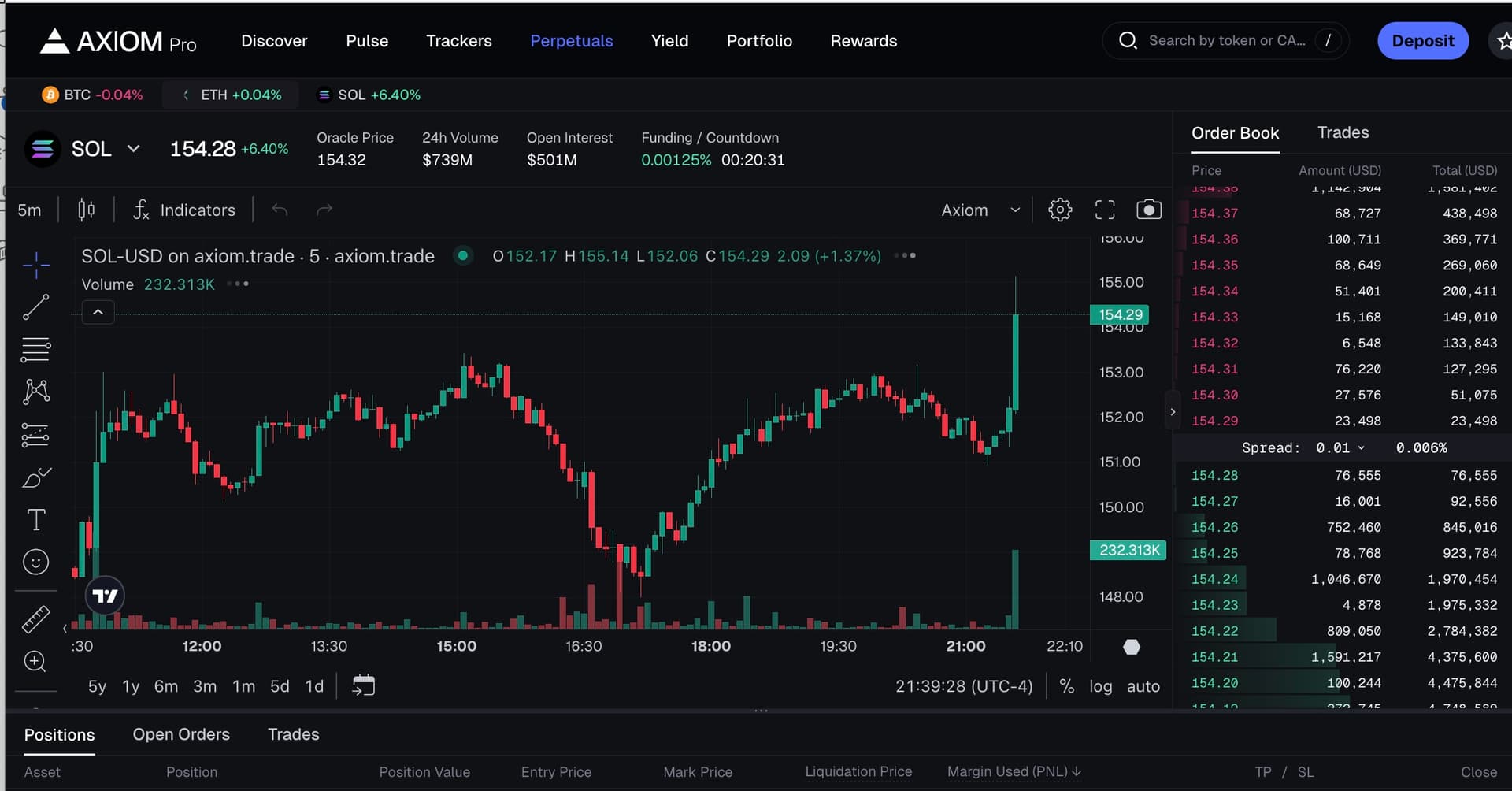Switch to the Order Book tab
Screen dimensions: 1512x791
click(1235, 133)
